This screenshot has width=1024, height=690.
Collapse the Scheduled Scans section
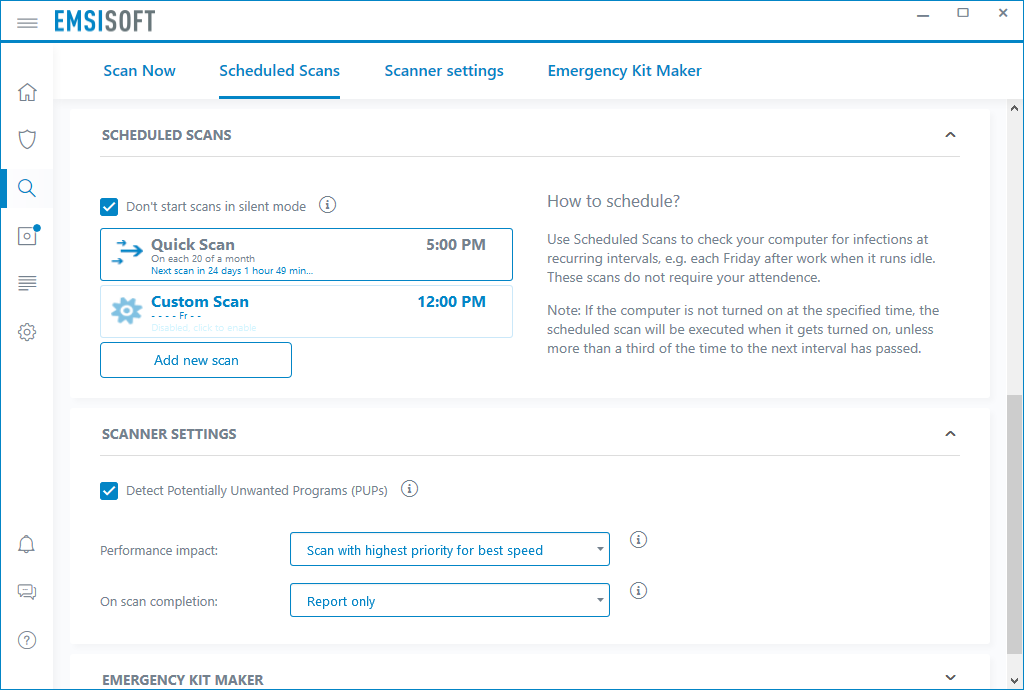click(950, 134)
